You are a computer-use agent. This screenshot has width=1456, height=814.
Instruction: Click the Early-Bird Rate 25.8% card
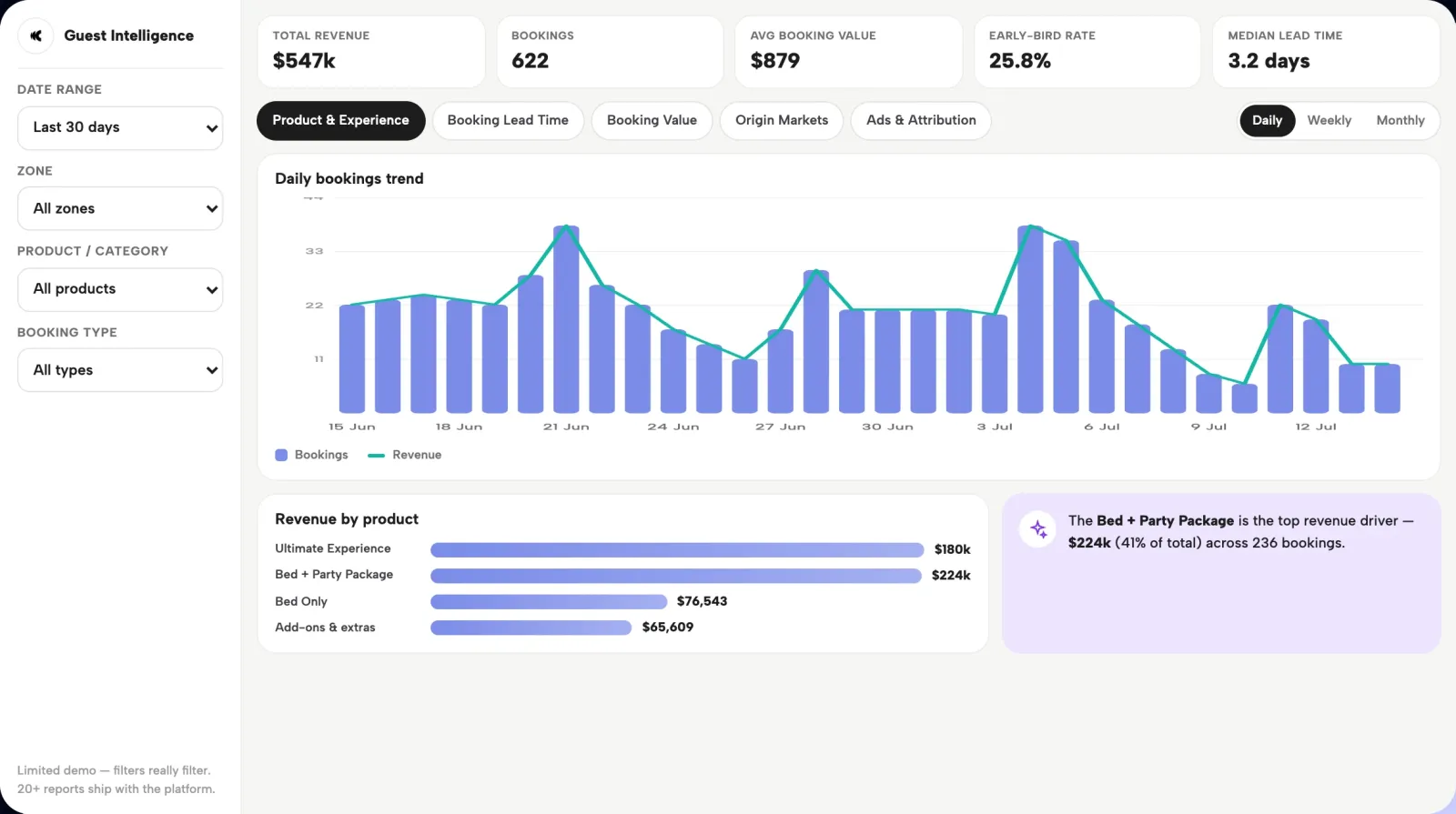tap(1087, 52)
